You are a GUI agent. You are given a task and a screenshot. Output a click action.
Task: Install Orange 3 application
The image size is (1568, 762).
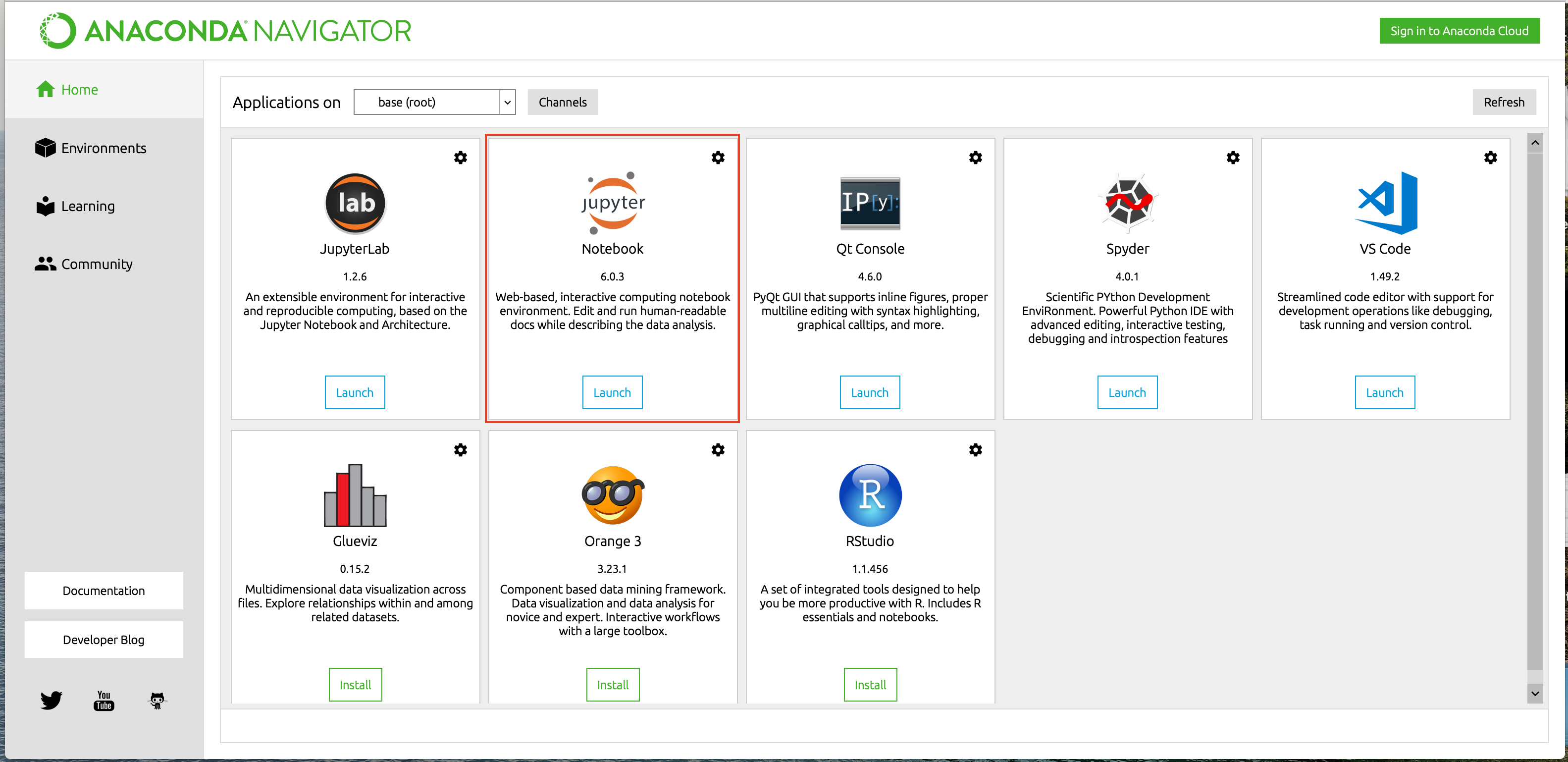click(x=612, y=684)
